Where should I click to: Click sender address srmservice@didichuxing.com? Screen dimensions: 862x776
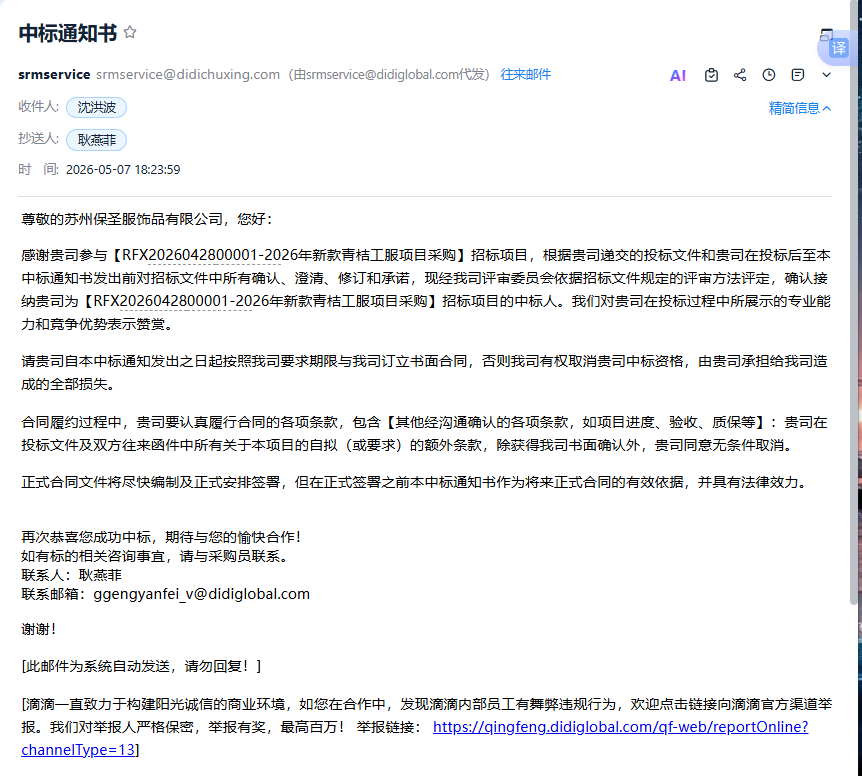[x=188, y=74]
